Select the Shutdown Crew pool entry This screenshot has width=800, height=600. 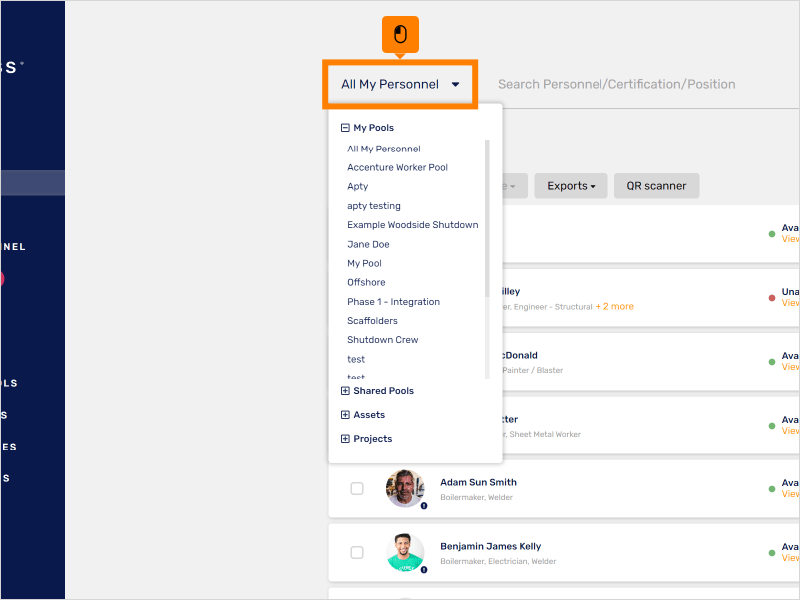[383, 339]
